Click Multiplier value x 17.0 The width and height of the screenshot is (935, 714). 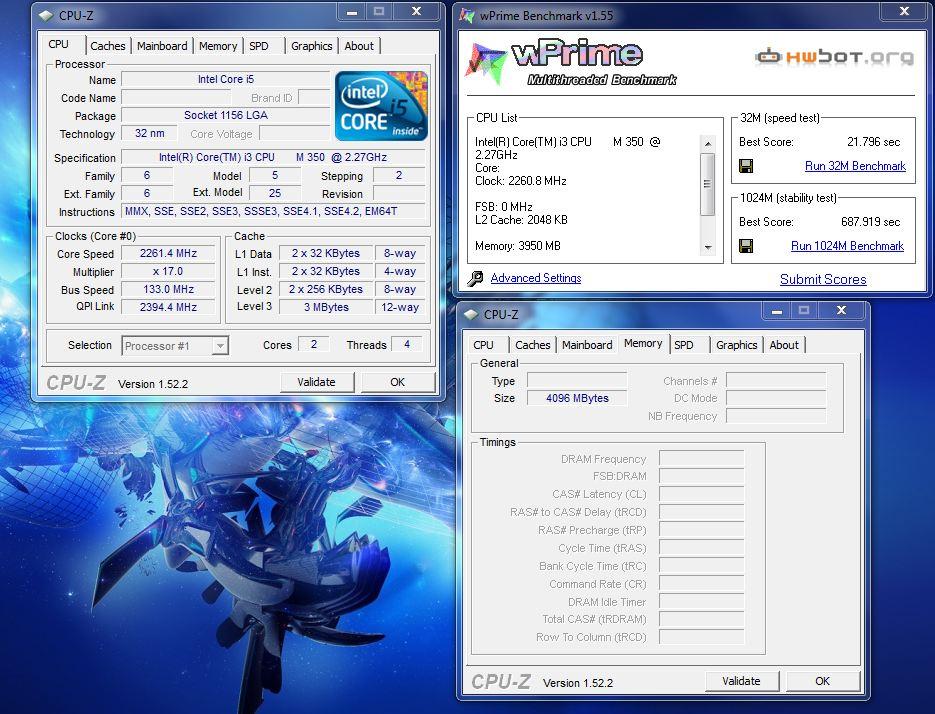168,271
